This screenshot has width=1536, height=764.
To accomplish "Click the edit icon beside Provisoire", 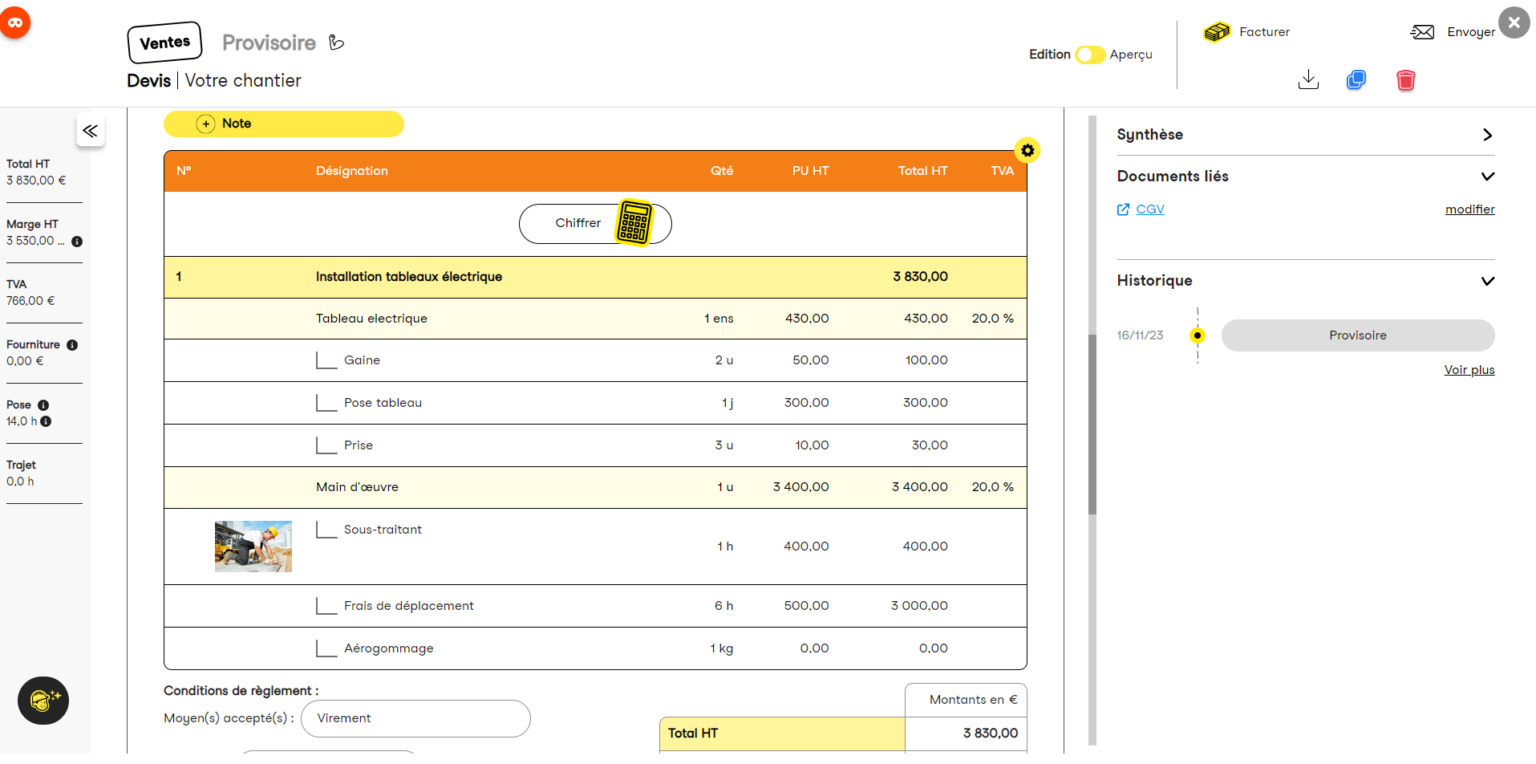I will point(337,43).
